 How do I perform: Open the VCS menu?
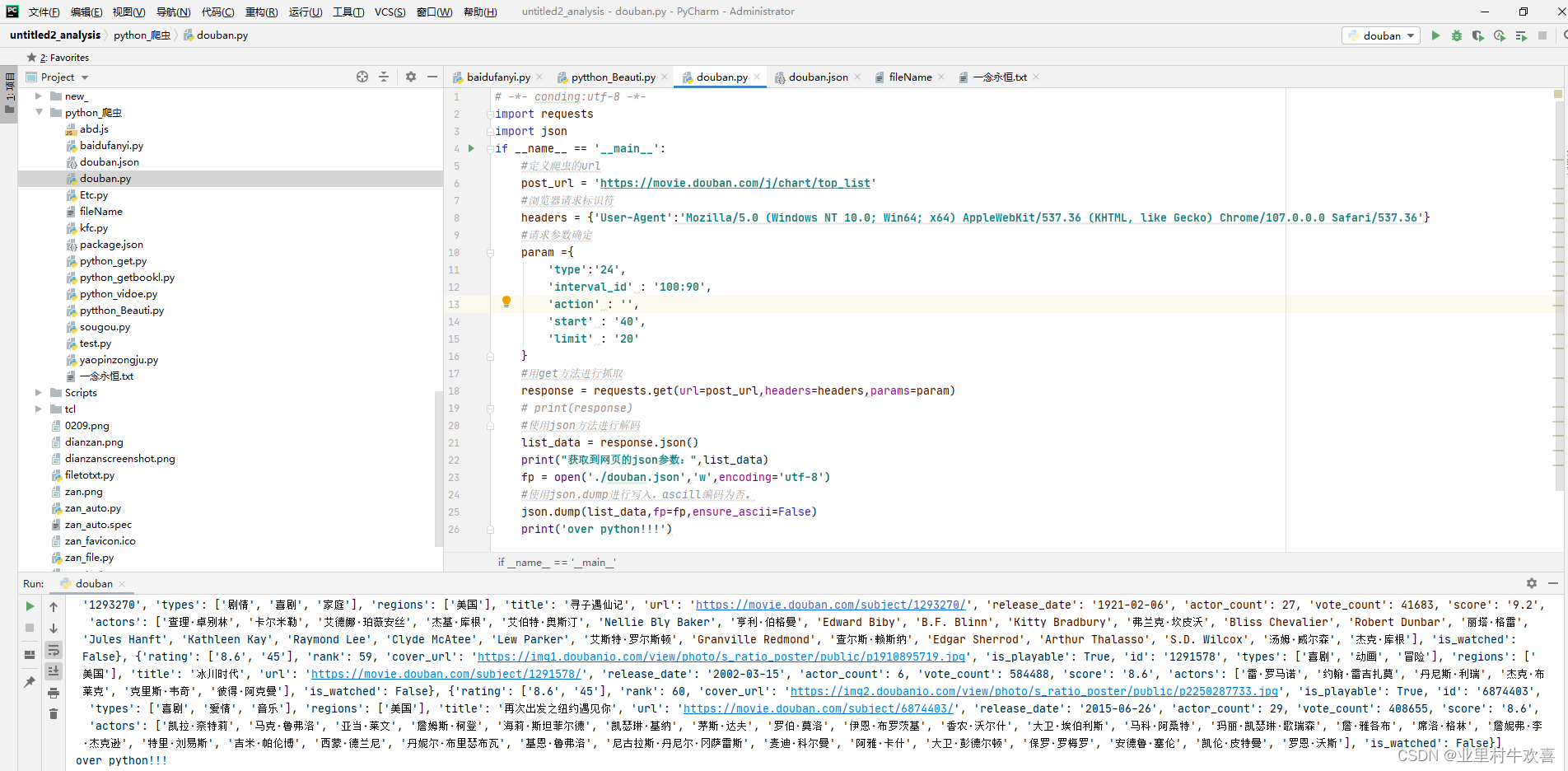tap(390, 12)
